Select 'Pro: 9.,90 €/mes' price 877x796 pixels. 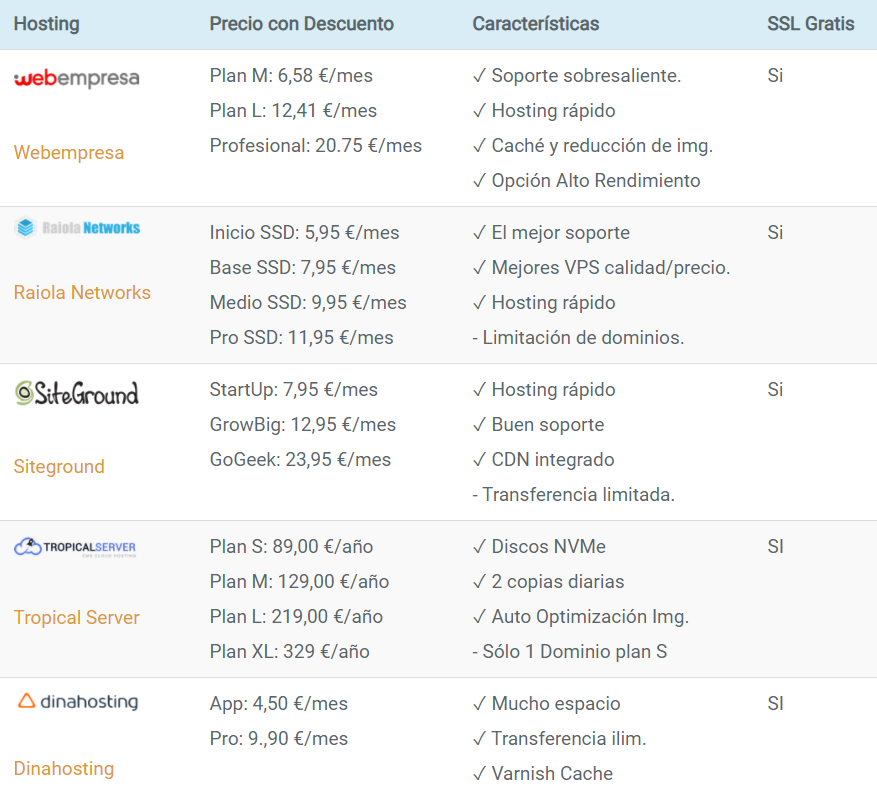tap(279, 738)
